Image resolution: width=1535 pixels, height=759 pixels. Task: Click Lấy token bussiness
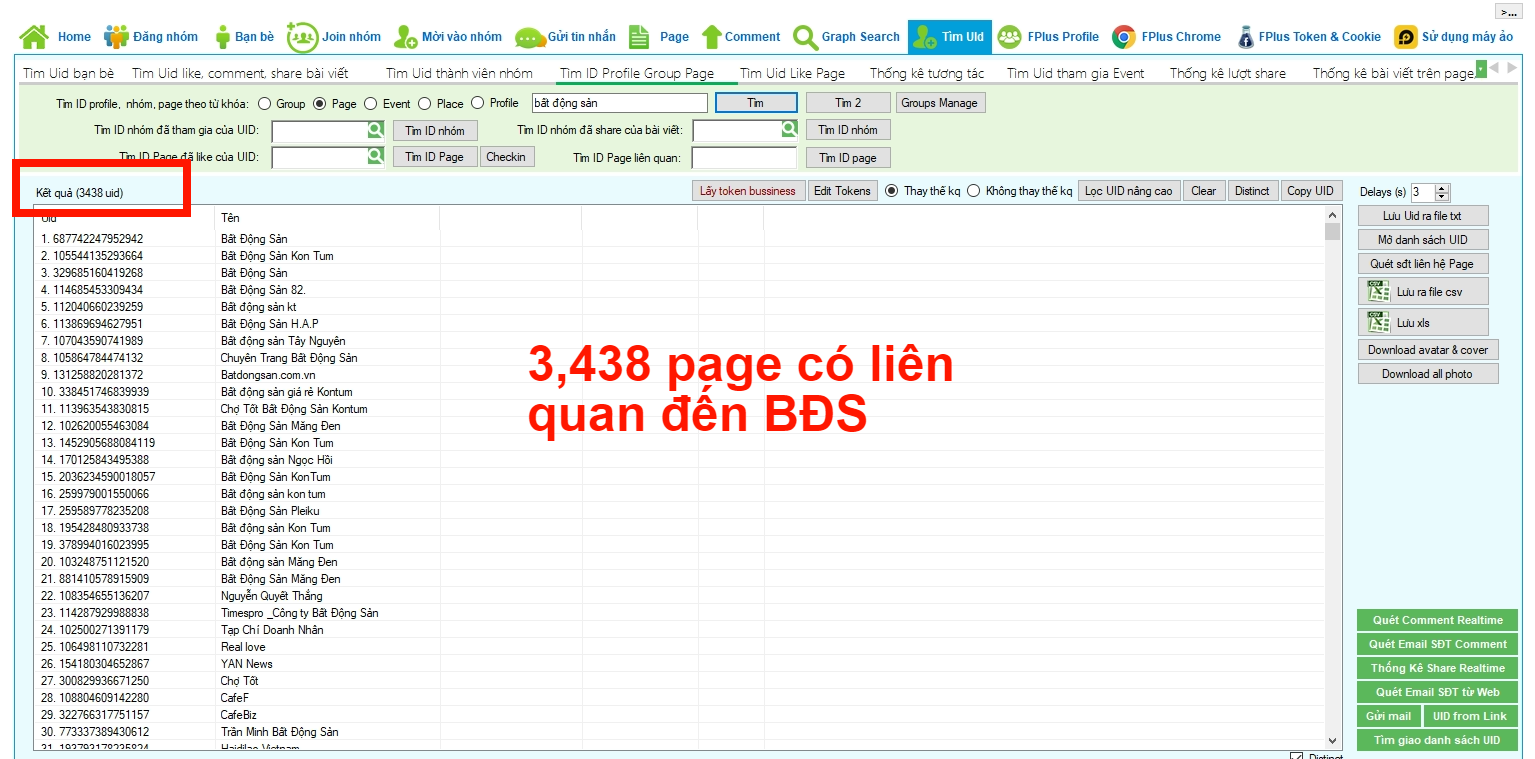[748, 191]
